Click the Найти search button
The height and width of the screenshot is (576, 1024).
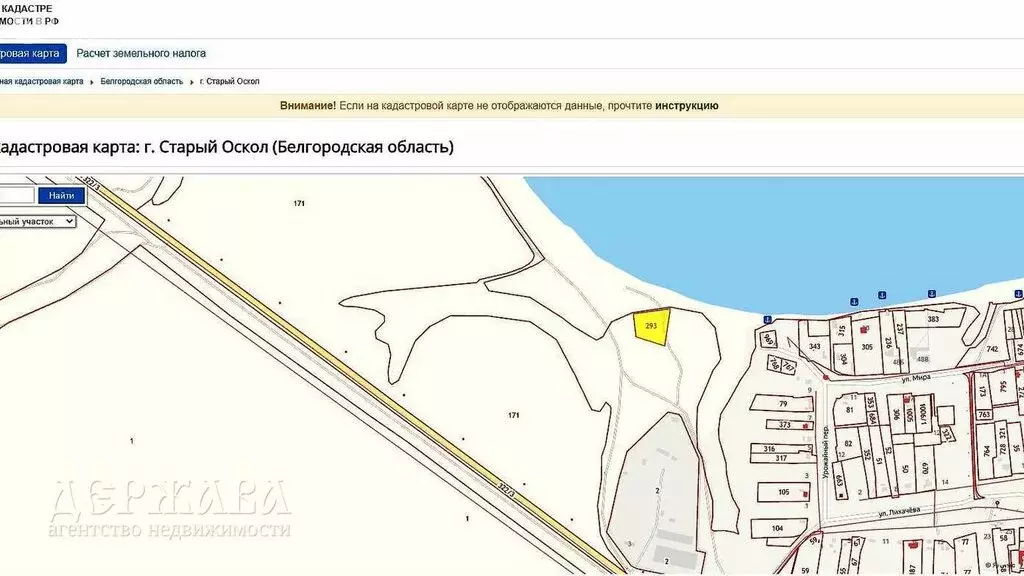click(61, 195)
